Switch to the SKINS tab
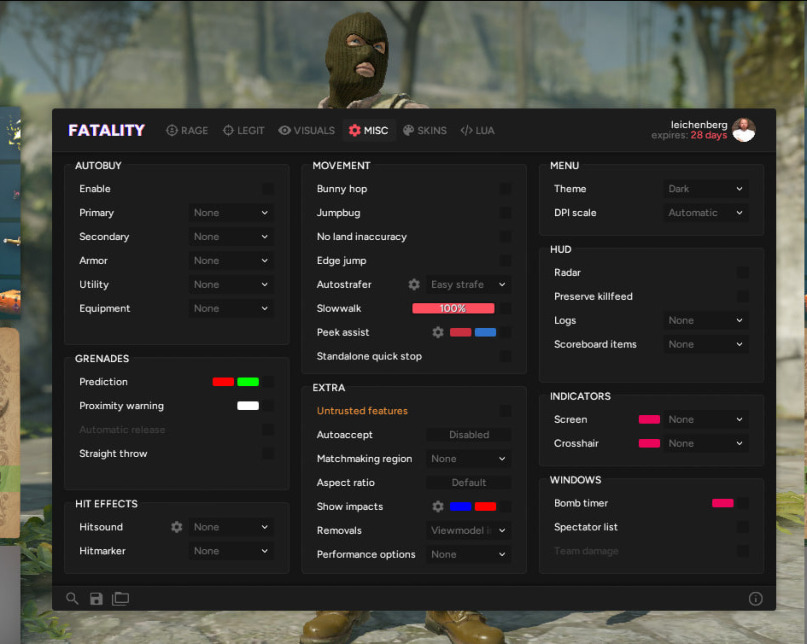Viewport: 807px width, 644px height. coord(425,130)
